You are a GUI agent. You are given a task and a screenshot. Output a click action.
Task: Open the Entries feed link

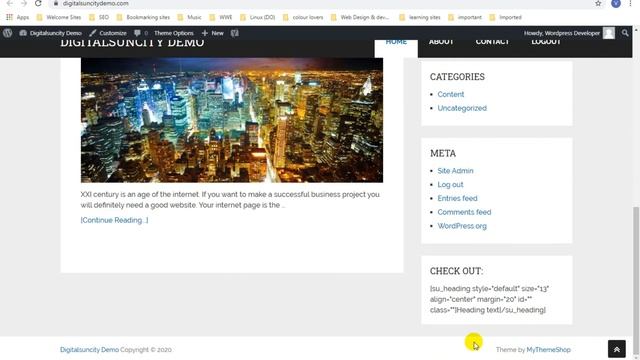click(457, 198)
